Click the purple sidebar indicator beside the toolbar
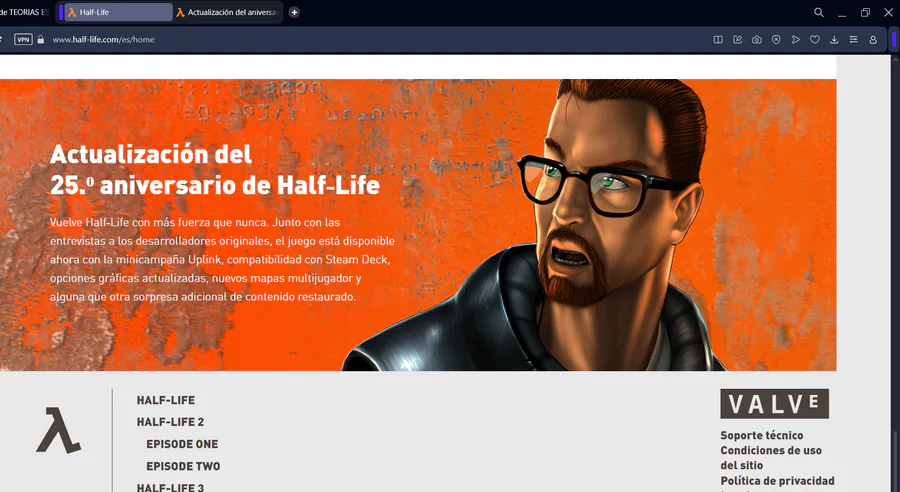The image size is (900, 492). 894,40
